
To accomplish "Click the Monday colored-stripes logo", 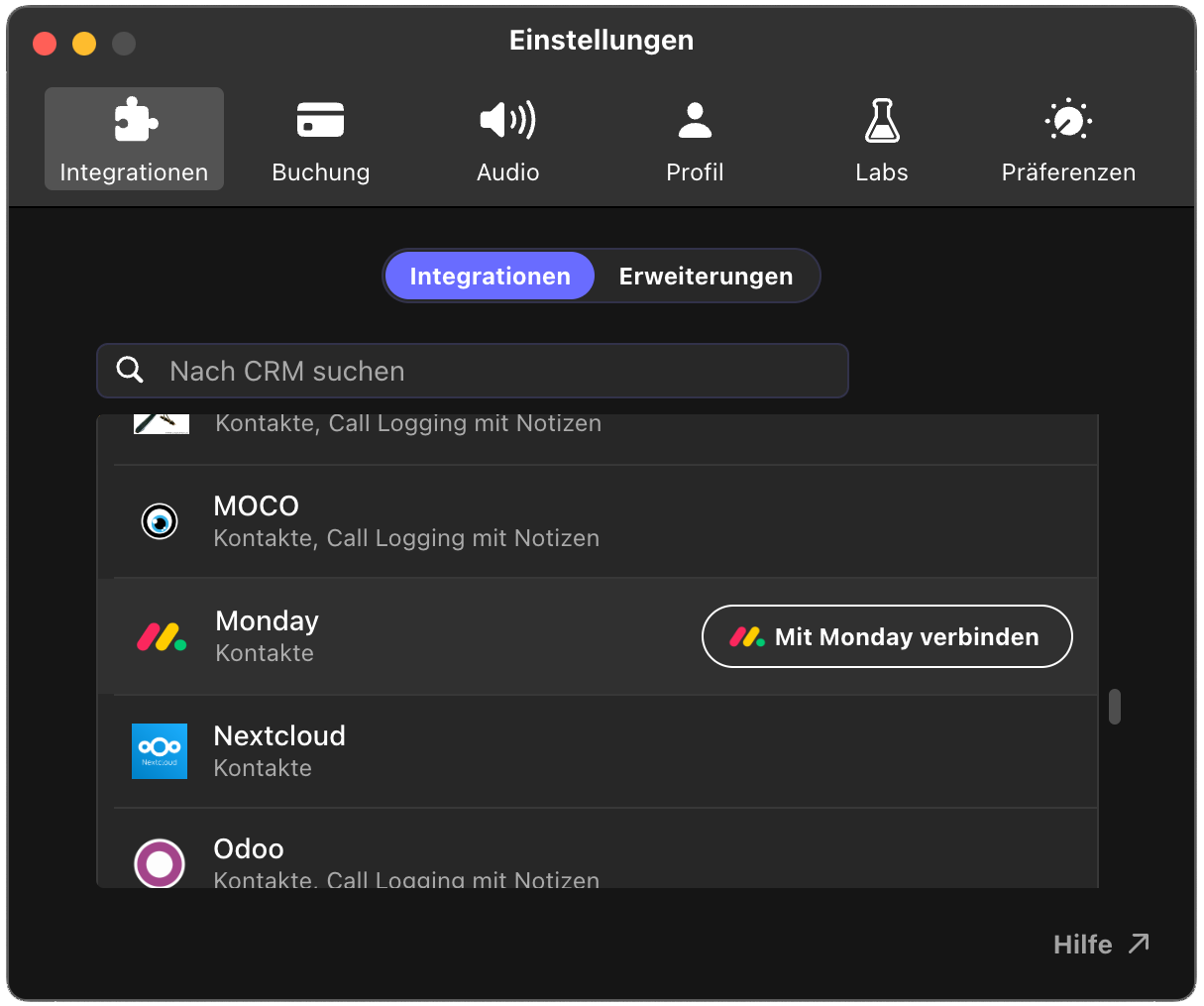I will coord(162,636).
